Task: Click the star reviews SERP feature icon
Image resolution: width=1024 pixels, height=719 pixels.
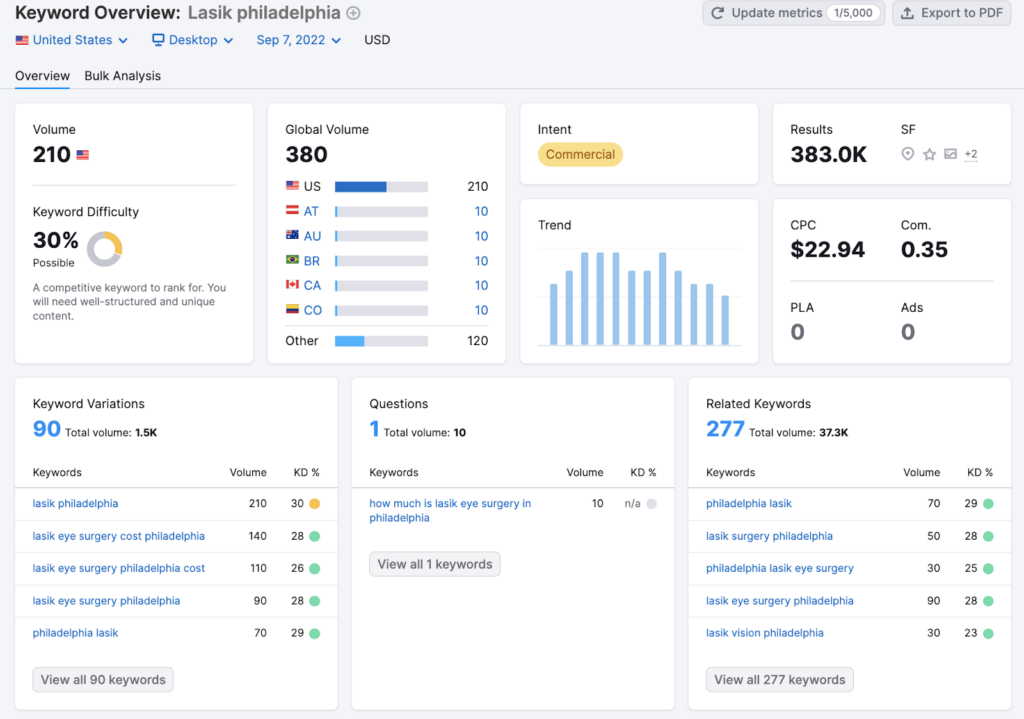Action: tap(929, 154)
